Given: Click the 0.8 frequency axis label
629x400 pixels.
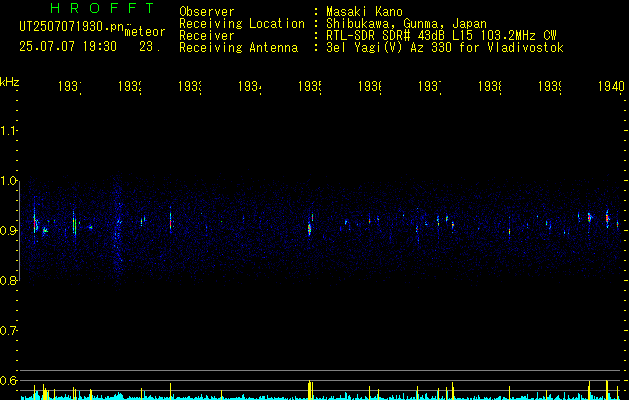Looking at the screenshot, I should pos(9,280).
